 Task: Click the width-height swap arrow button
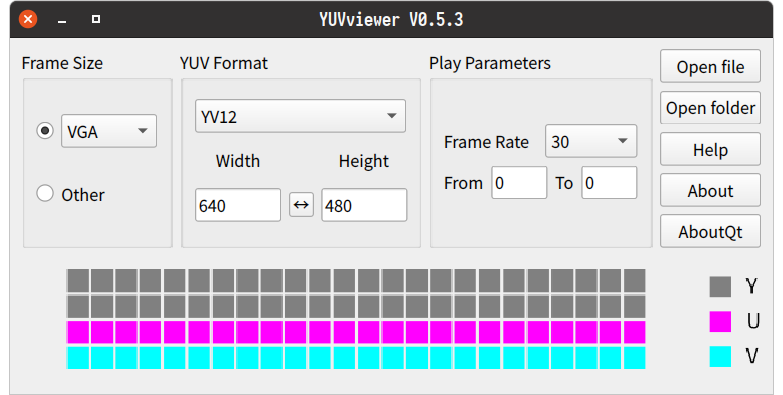tap(301, 205)
